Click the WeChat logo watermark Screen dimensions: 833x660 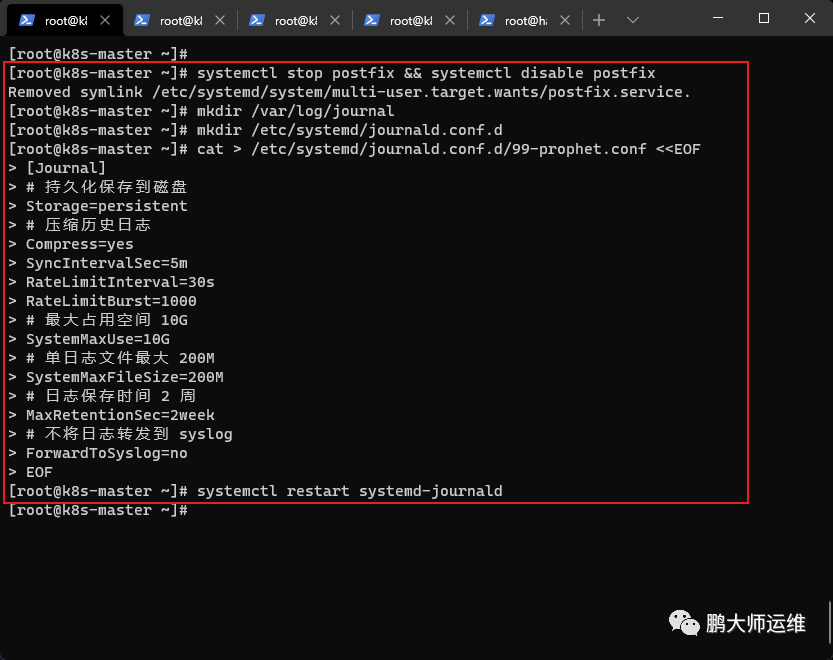click(x=684, y=623)
